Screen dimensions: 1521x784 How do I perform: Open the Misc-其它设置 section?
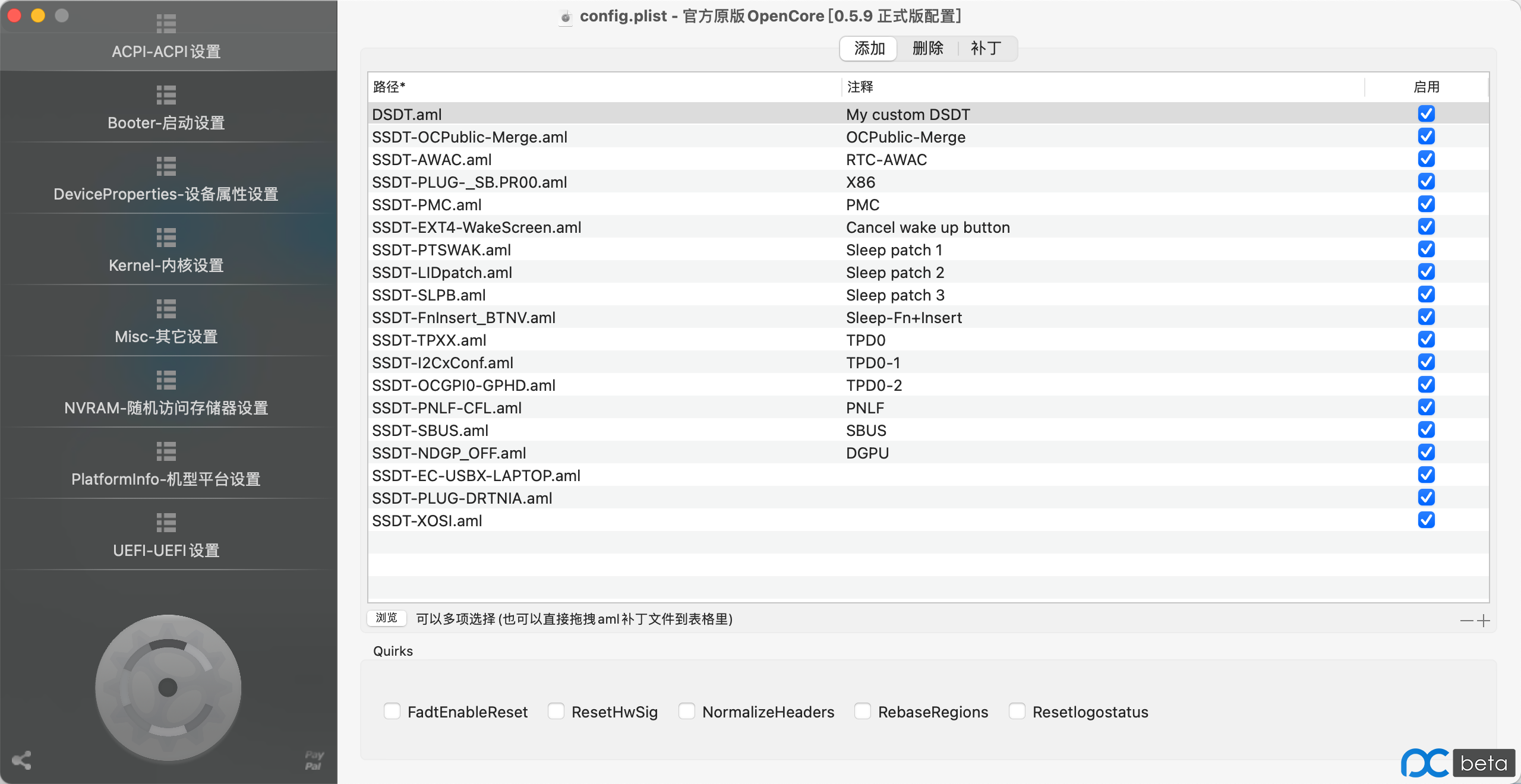(x=166, y=322)
